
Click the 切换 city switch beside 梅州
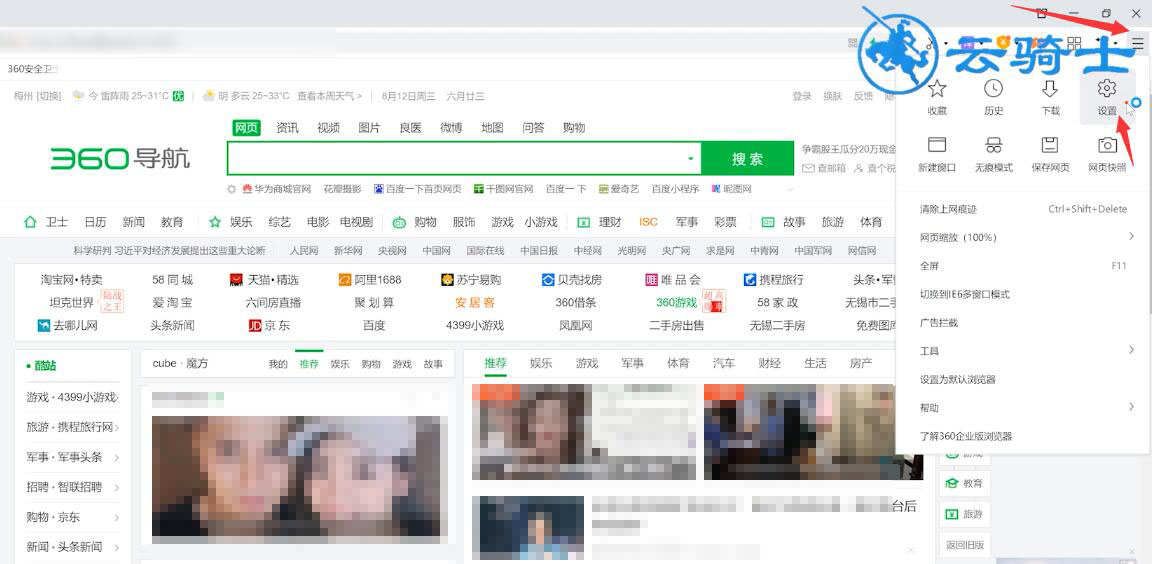50,96
